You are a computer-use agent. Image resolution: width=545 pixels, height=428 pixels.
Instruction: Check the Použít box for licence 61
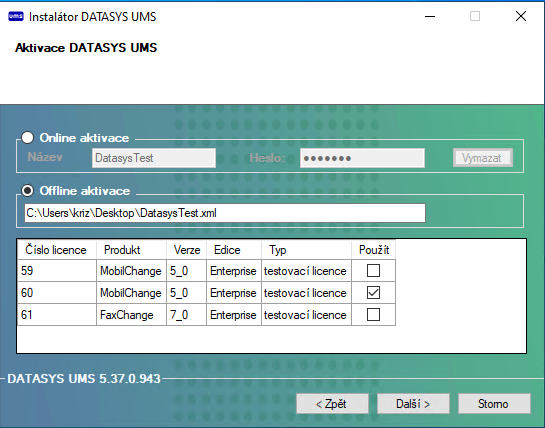click(373, 315)
